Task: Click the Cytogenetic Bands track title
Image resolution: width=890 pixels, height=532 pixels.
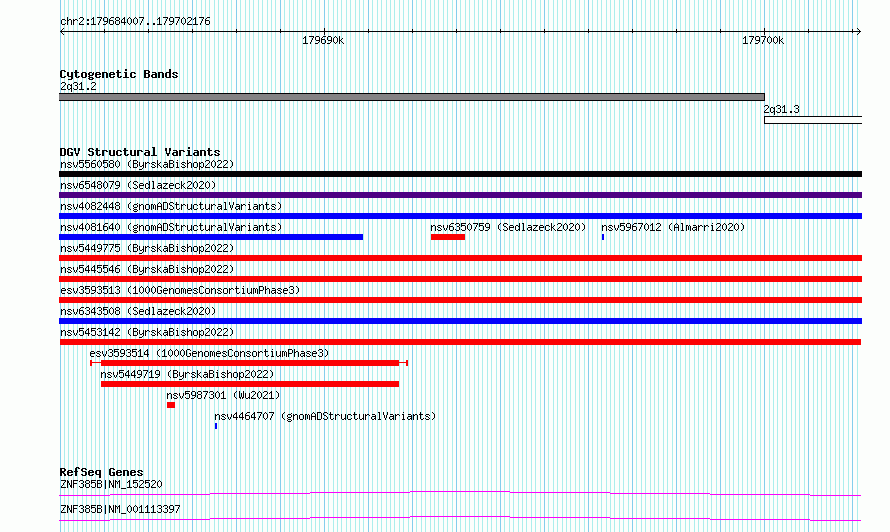Action: coord(119,74)
